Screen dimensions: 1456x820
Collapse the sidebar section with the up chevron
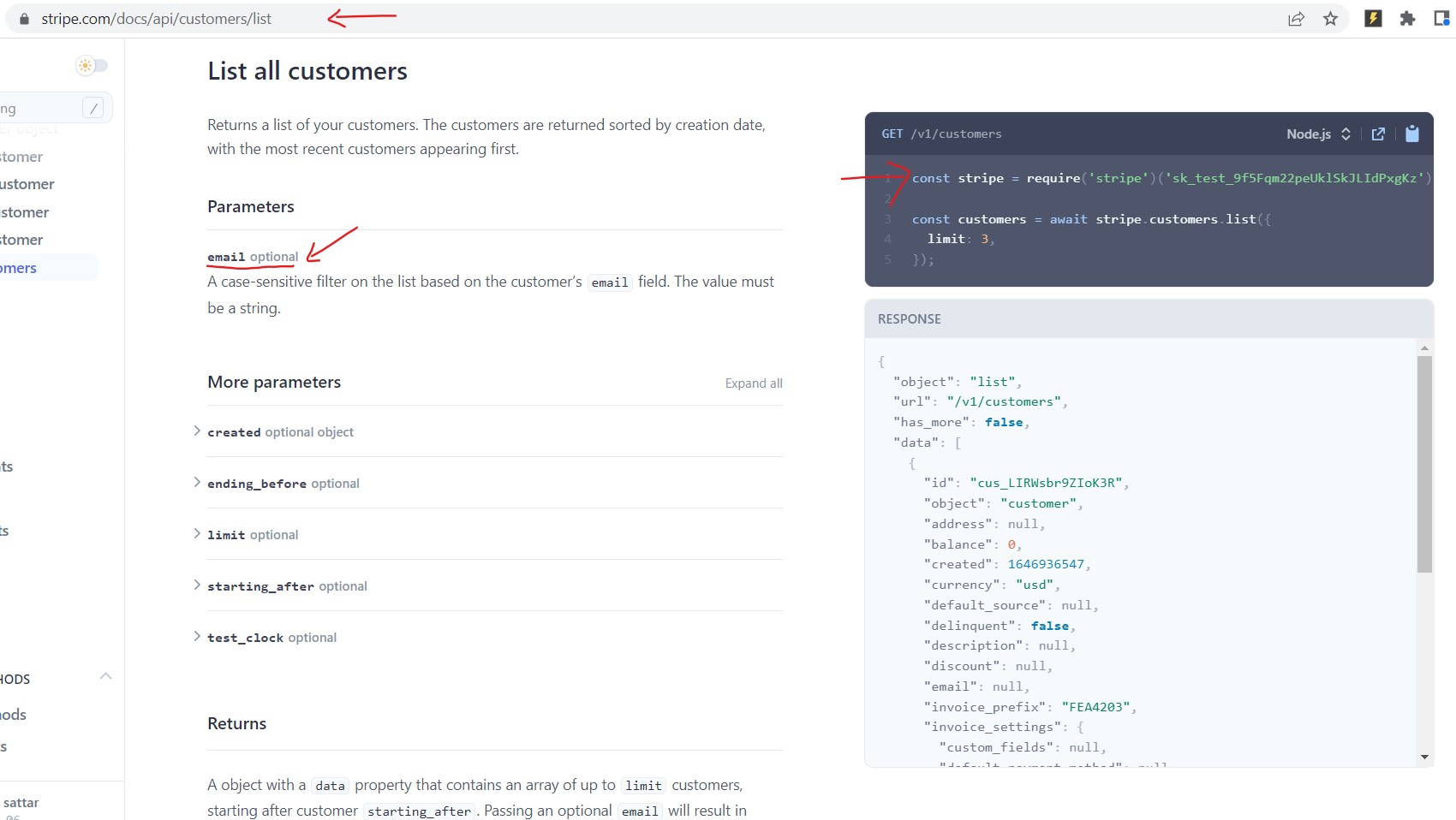pyautogui.click(x=105, y=676)
